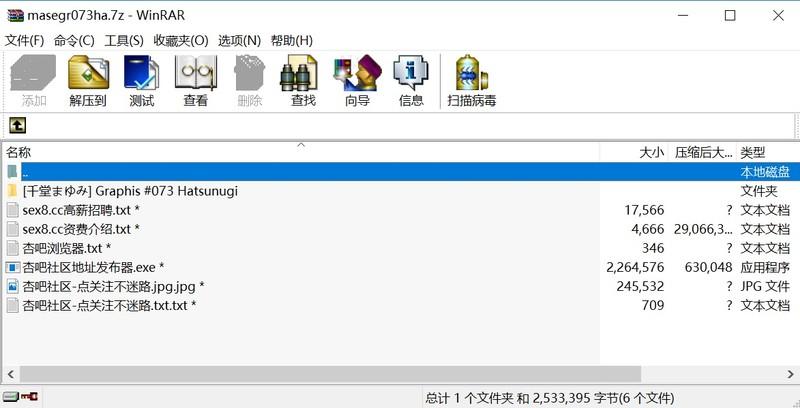The height and width of the screenshot is (408, 800).
Task: Sort by Name (名称) column header
Action: 300,152
